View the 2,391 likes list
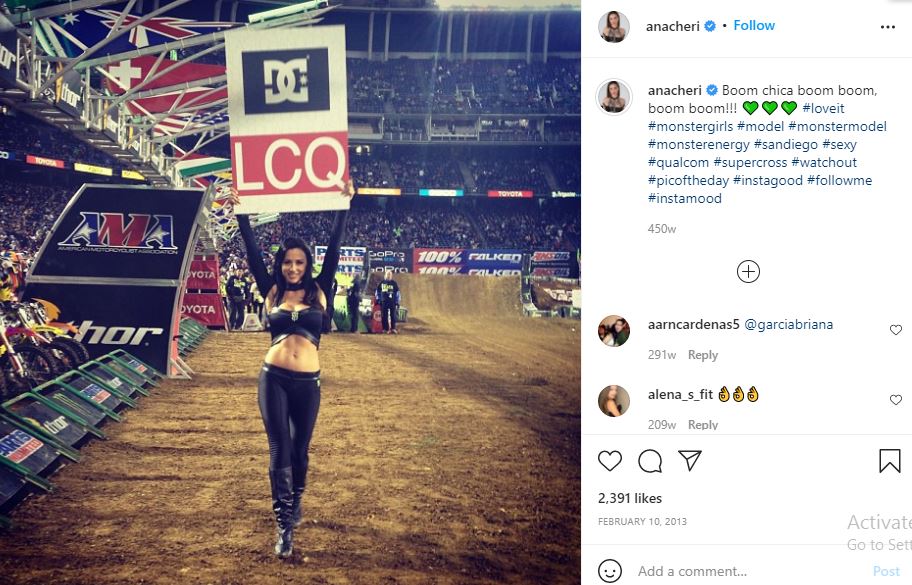 [x=630, y=498]
